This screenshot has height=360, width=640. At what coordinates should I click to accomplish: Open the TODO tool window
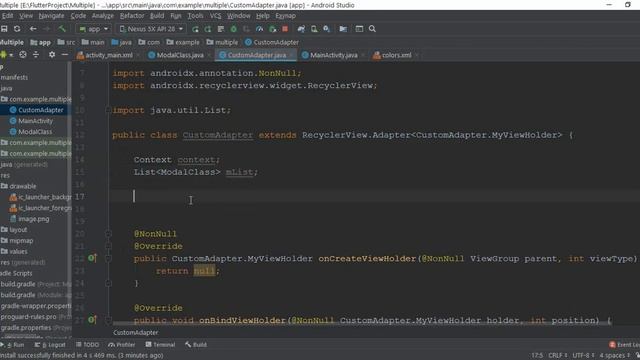click(87, 344)
